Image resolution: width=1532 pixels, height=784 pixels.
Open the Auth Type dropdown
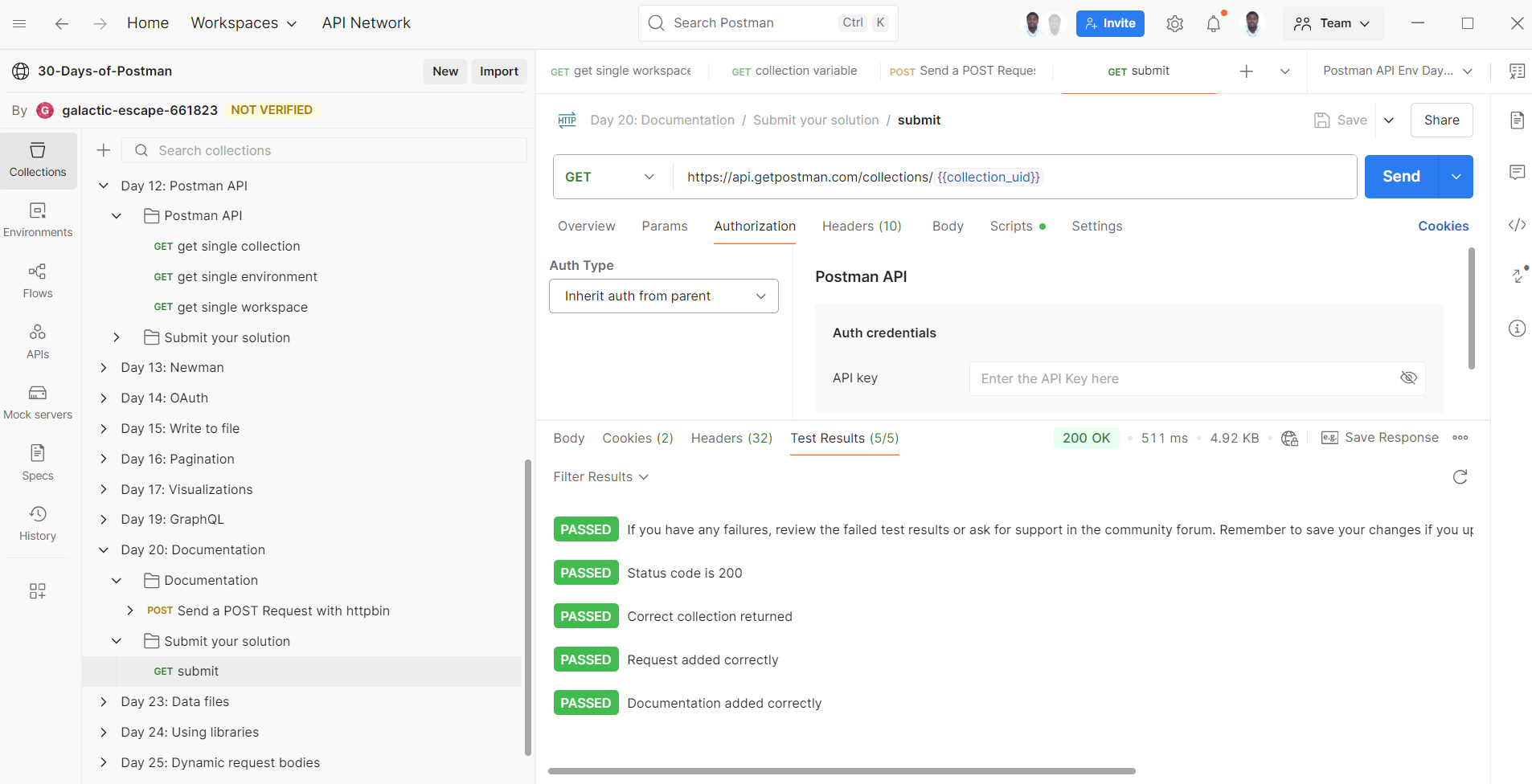664,296
